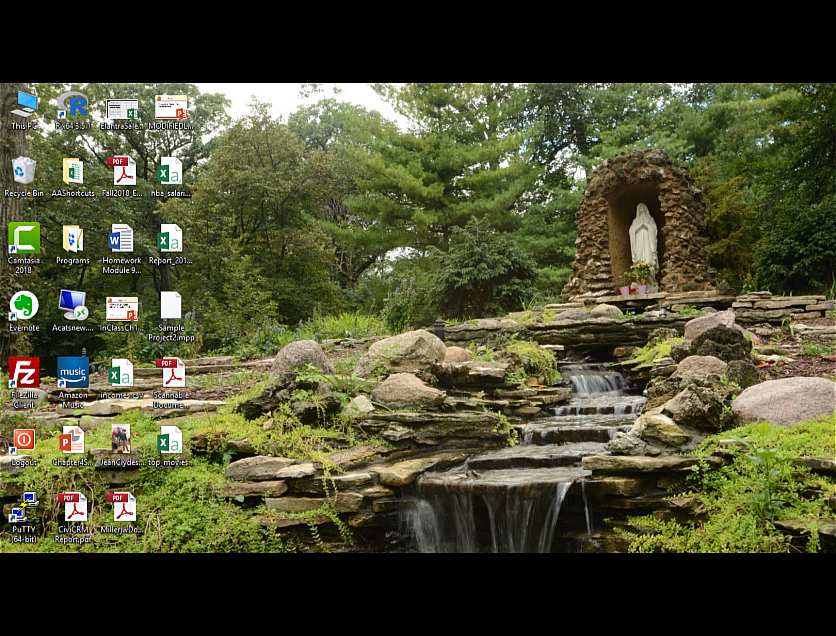The image size is (836, 636).
Task: Select the PuTTY (64-bit) shortcut
Action: point(24,508)
